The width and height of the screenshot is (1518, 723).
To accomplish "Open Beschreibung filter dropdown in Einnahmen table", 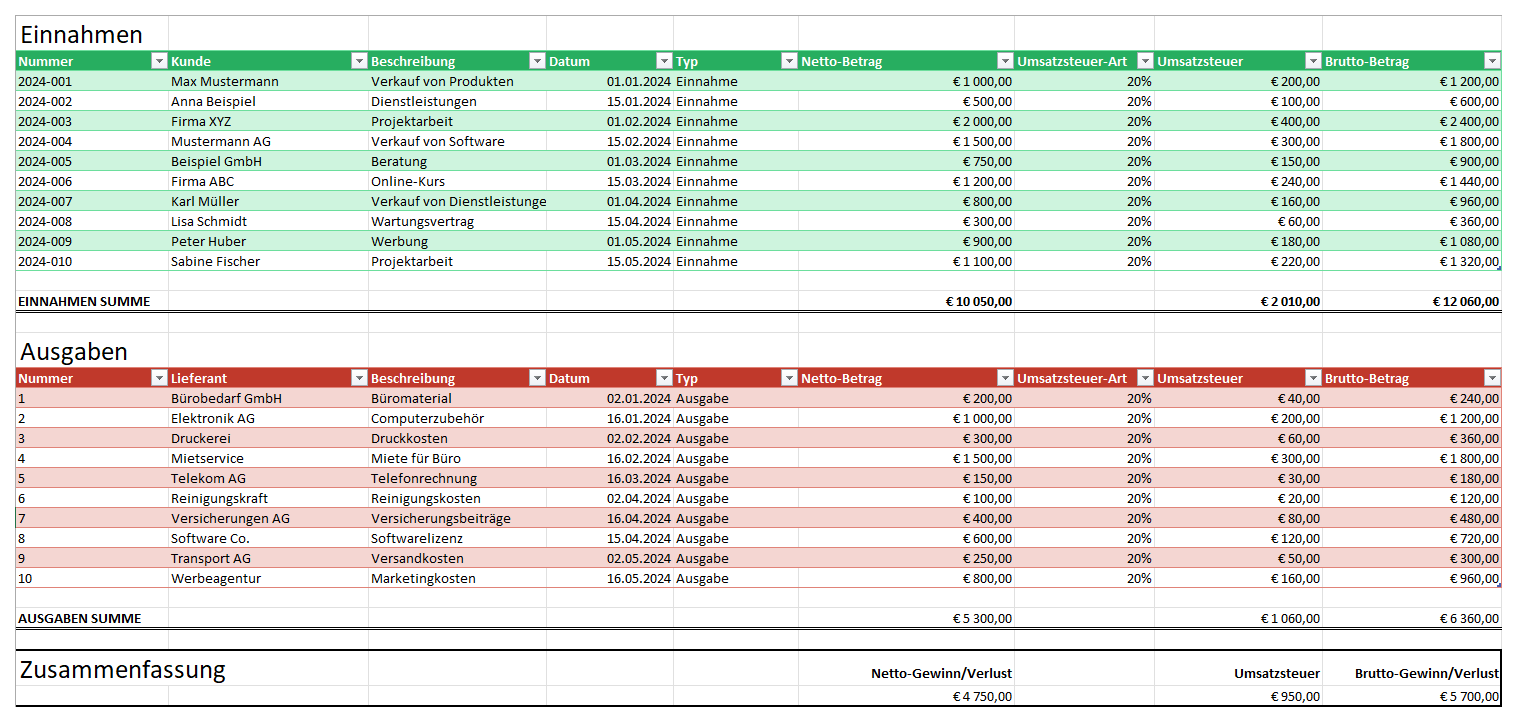I will point(537,62).
